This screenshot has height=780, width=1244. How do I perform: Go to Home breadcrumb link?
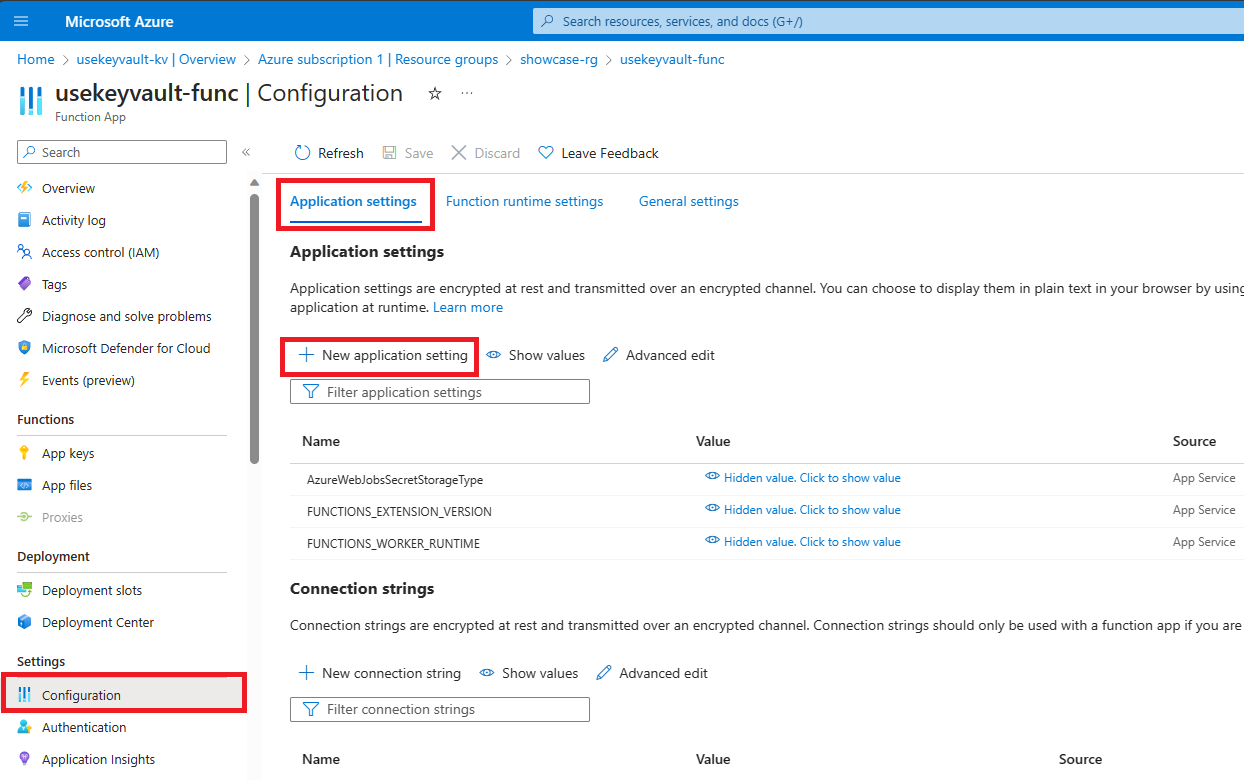click(x=36, y=59)
